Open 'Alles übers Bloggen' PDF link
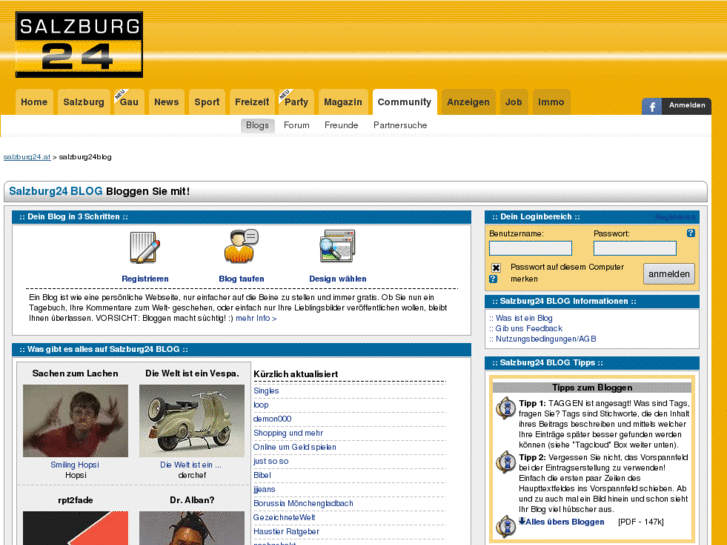The width and height of the screenshot is (727, 545). [x=565, y=522]
